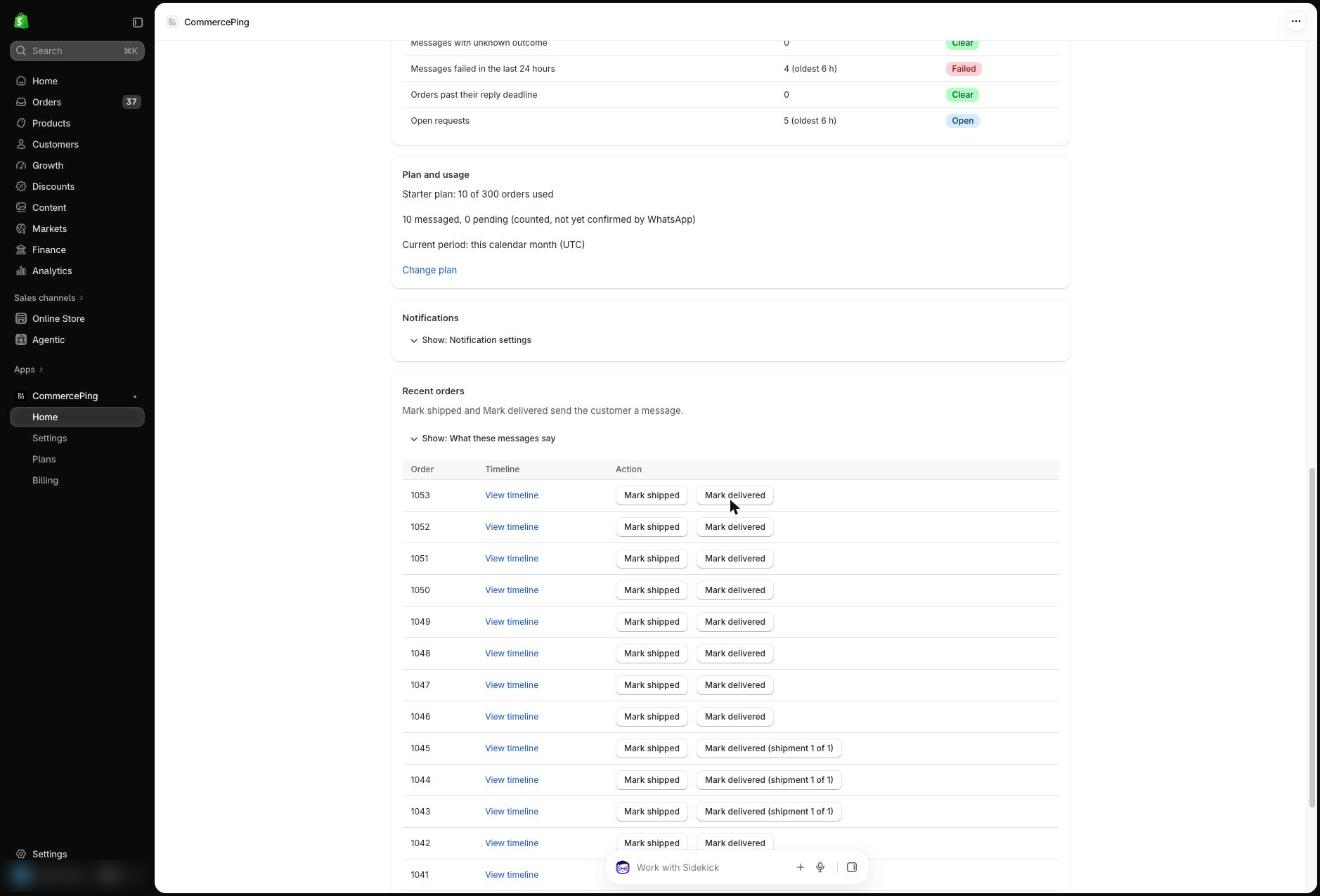The height and width of the screenshot is (896, 1320).
Task: Mark order 1048 as delivered
Action: [735, 654]
